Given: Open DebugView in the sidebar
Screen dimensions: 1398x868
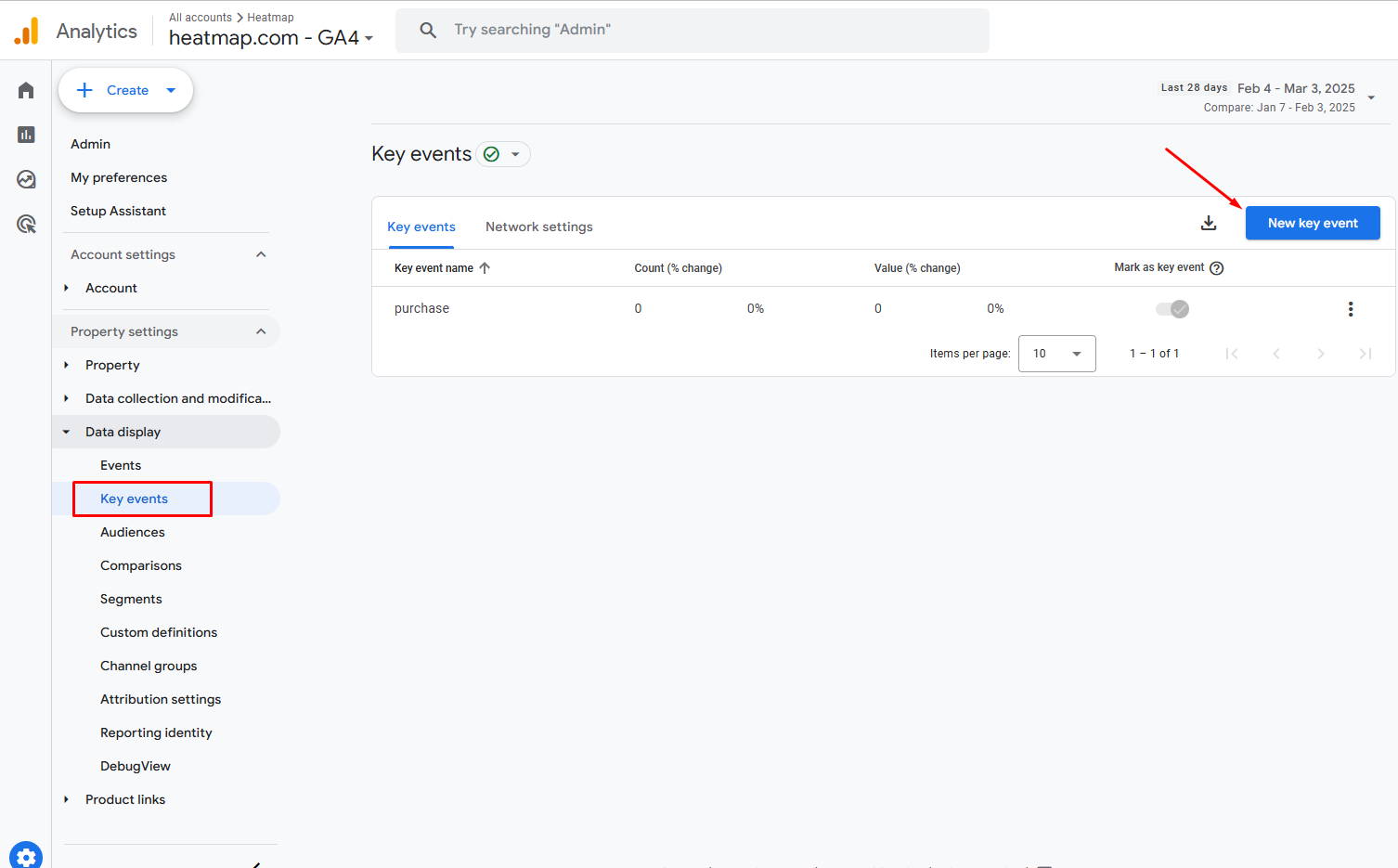Looking at the screenshot, I should pyautogui.click(x=136, y=766).
